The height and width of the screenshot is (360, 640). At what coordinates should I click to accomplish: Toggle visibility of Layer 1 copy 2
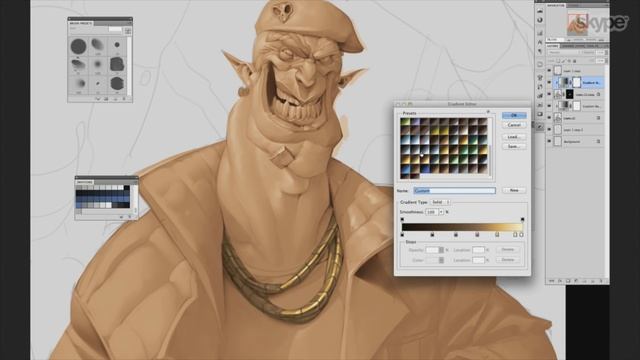point(549,130)
